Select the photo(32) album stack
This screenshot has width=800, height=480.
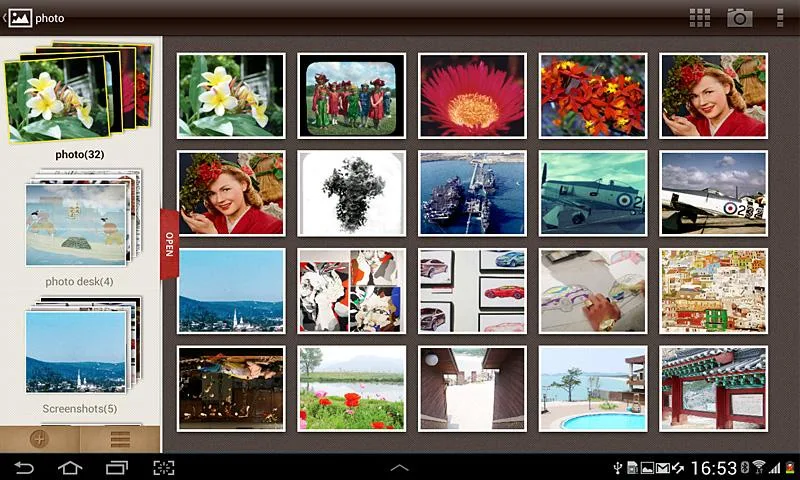(78, 92)
